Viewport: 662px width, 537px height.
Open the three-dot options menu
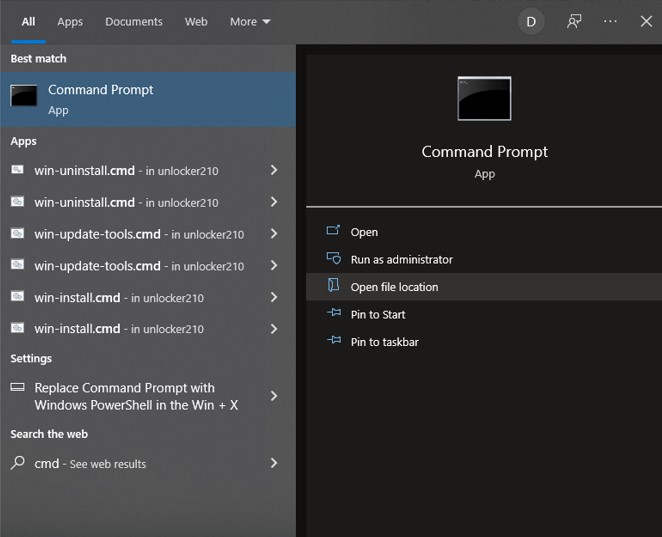tap(610, 21)
